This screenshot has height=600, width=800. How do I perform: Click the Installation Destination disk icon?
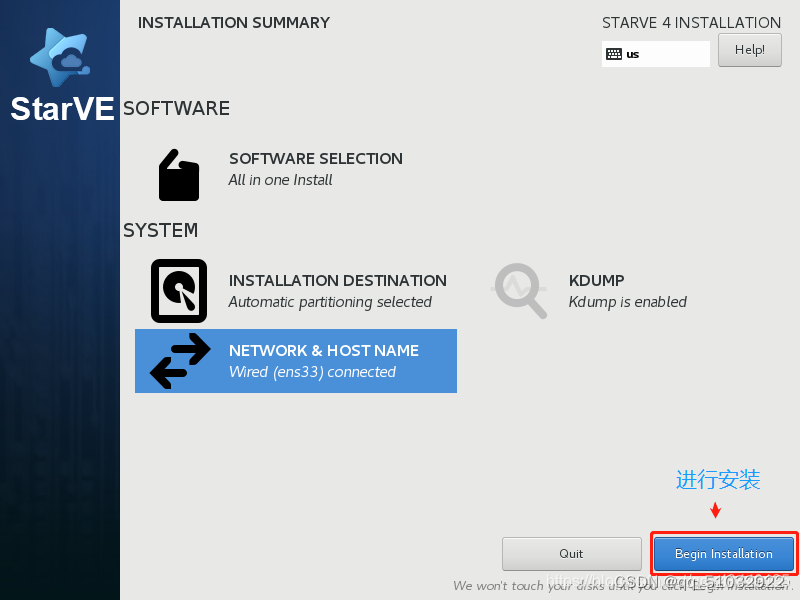[179, 291]
